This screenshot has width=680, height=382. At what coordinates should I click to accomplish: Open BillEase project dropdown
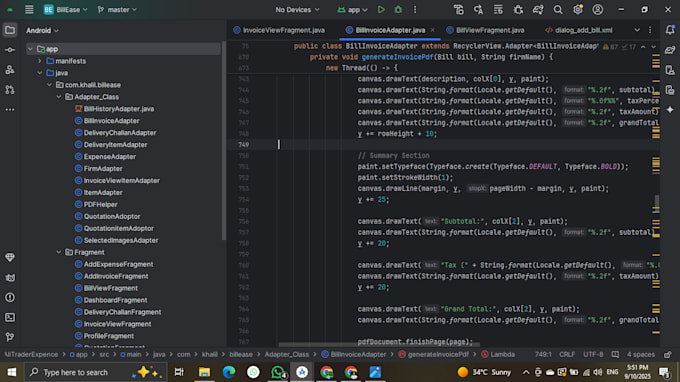(x=65, y=10)
